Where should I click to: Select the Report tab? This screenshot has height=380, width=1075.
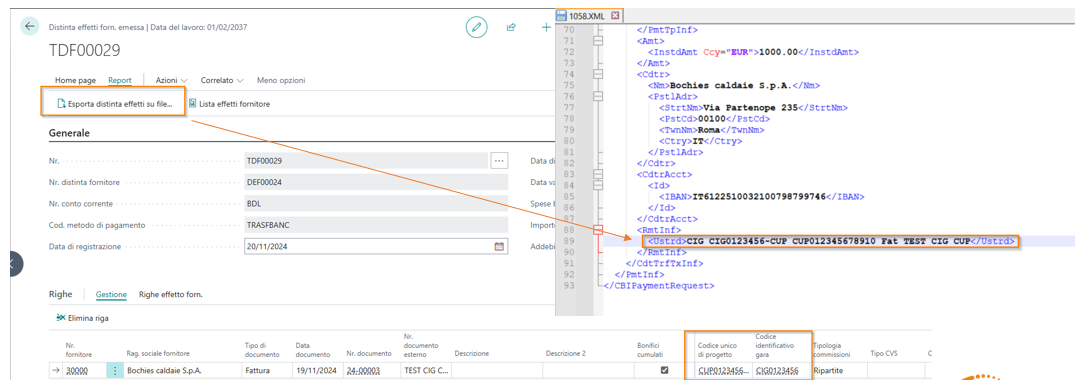pos(120,80)
